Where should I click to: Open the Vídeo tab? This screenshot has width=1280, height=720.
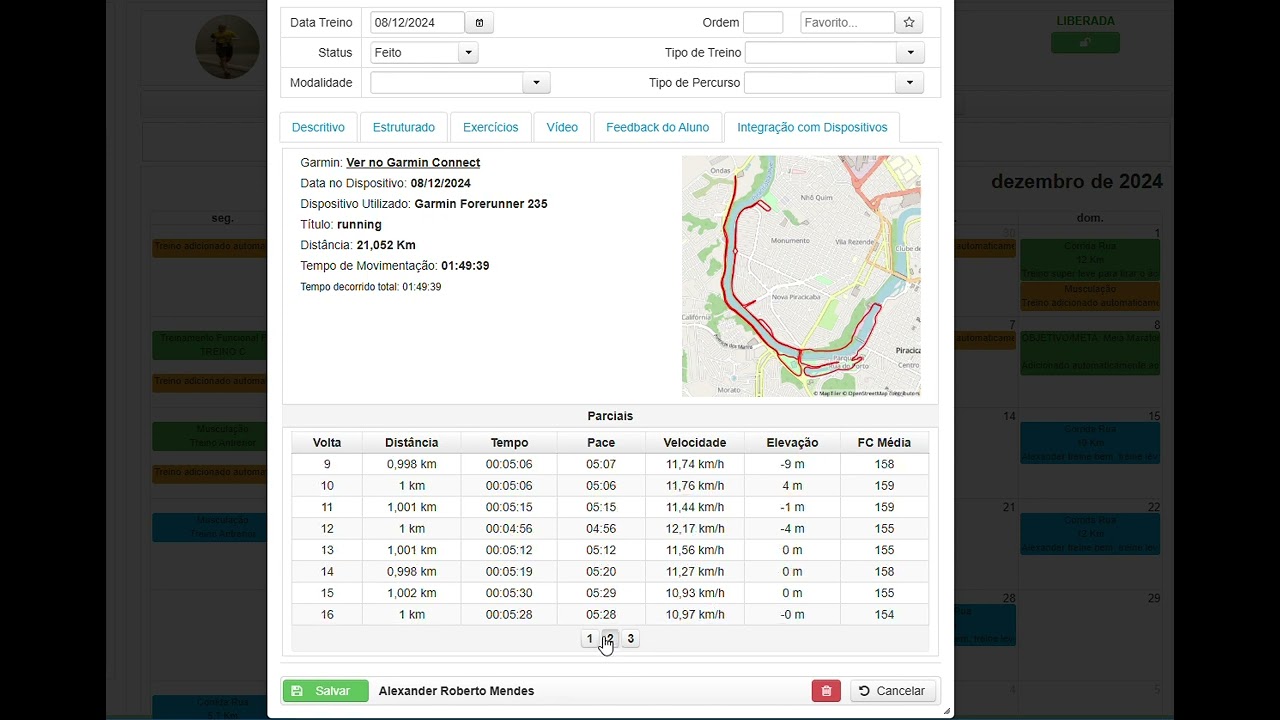[x=562, y=127]
